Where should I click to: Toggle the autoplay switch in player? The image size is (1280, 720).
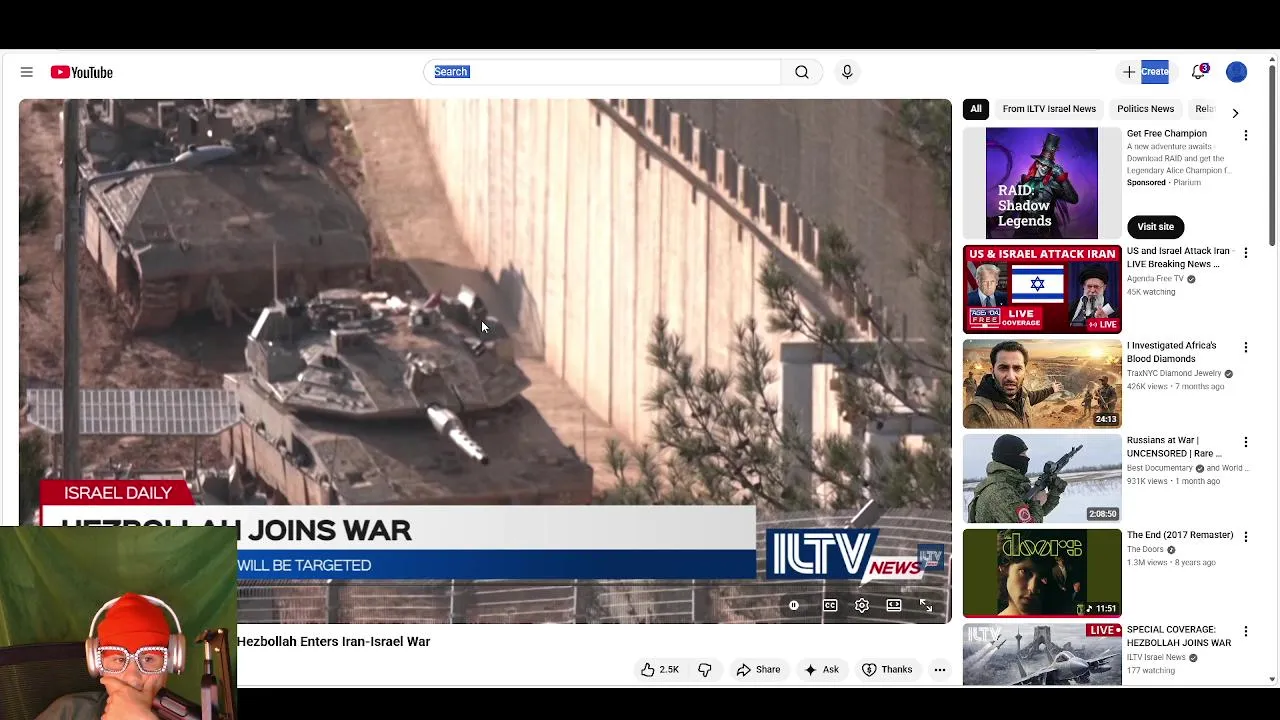tap(794, 605)
